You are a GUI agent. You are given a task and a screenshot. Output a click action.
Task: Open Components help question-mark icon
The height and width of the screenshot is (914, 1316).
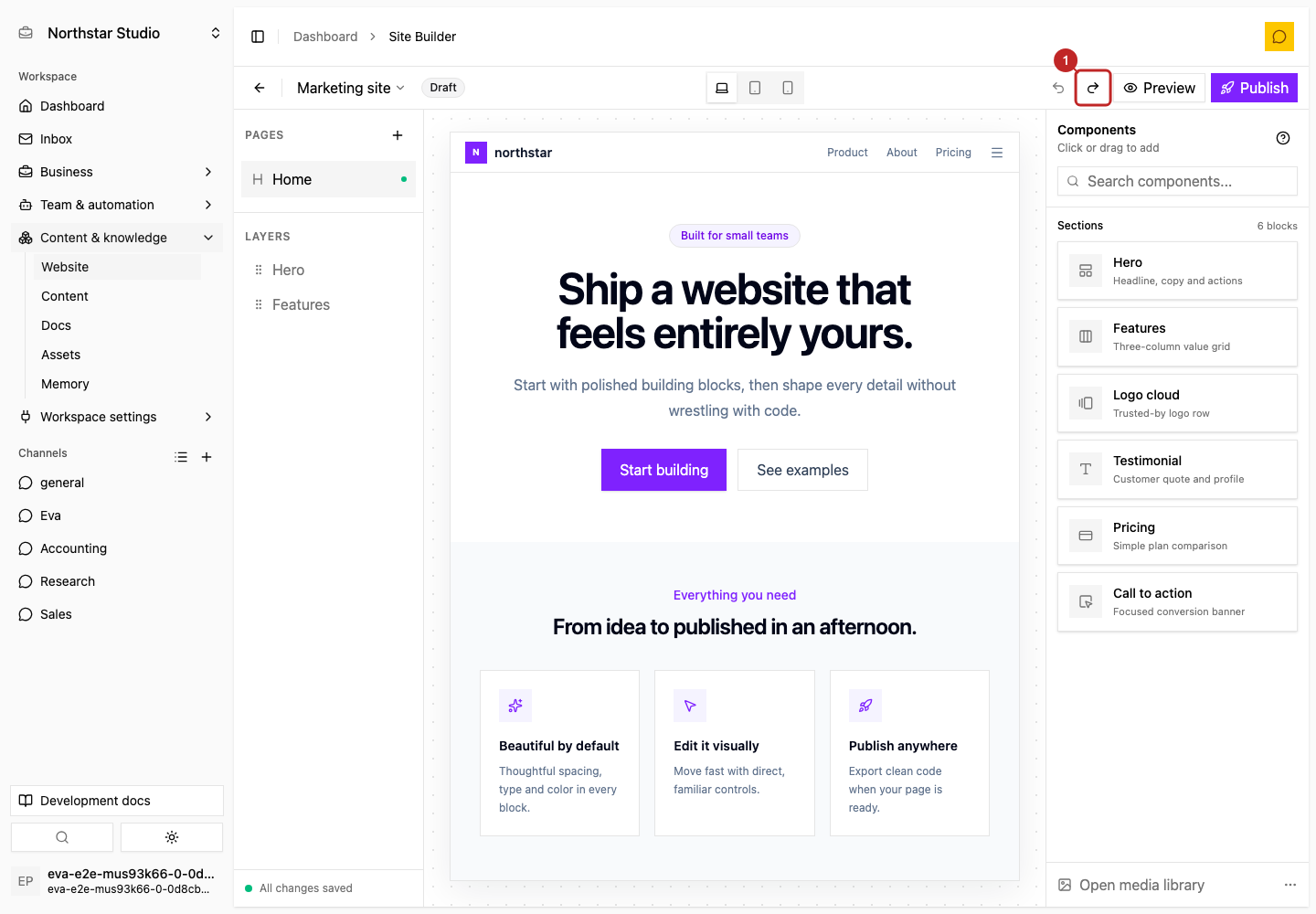coord(1283,138)
